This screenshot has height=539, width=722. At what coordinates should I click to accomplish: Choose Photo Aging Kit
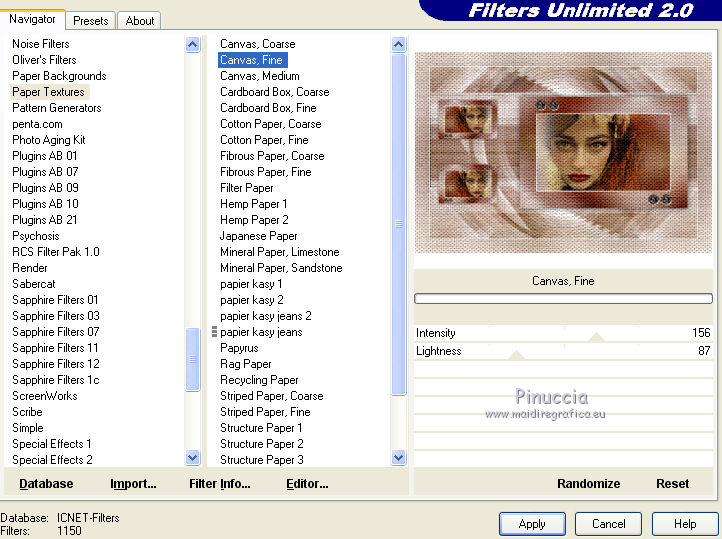[49, 140]
